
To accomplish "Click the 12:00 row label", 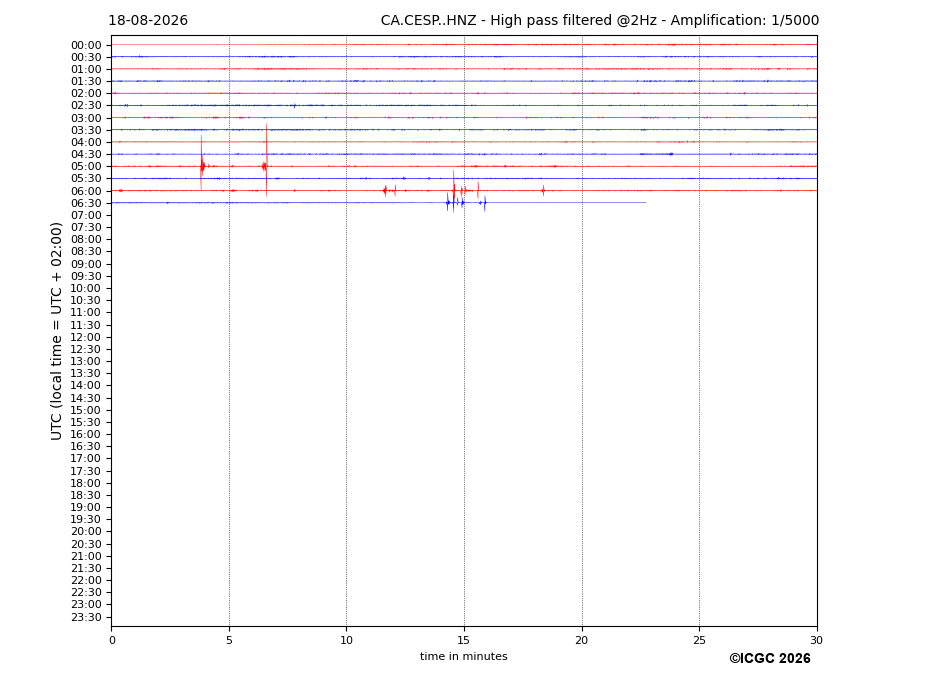I will pos(86,337).
